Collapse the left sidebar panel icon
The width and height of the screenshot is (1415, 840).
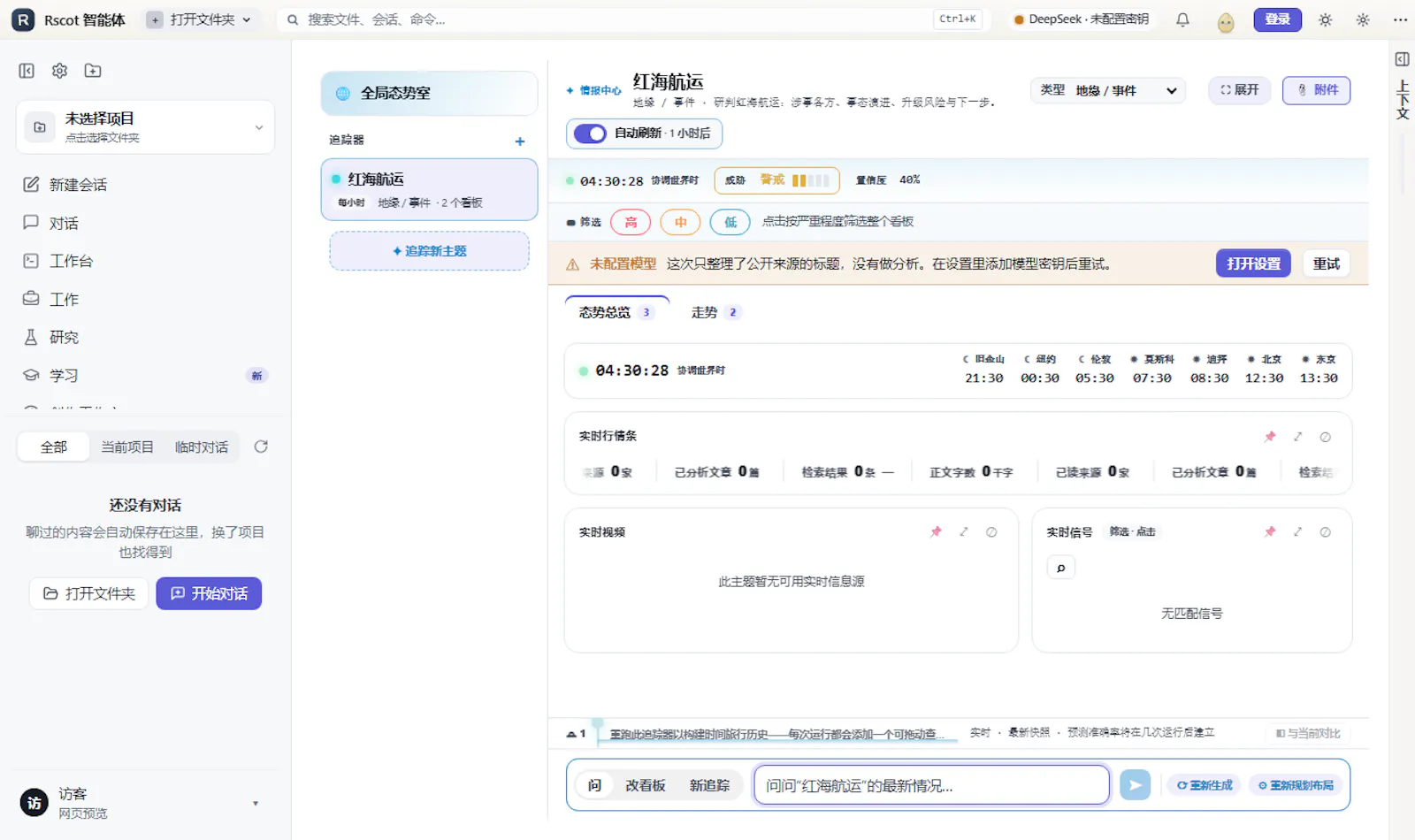(27, 71)
